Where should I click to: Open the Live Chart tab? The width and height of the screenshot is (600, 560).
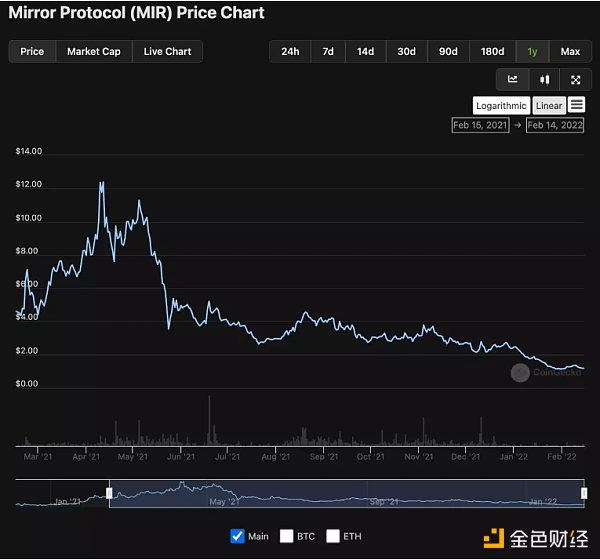[167, 51]
